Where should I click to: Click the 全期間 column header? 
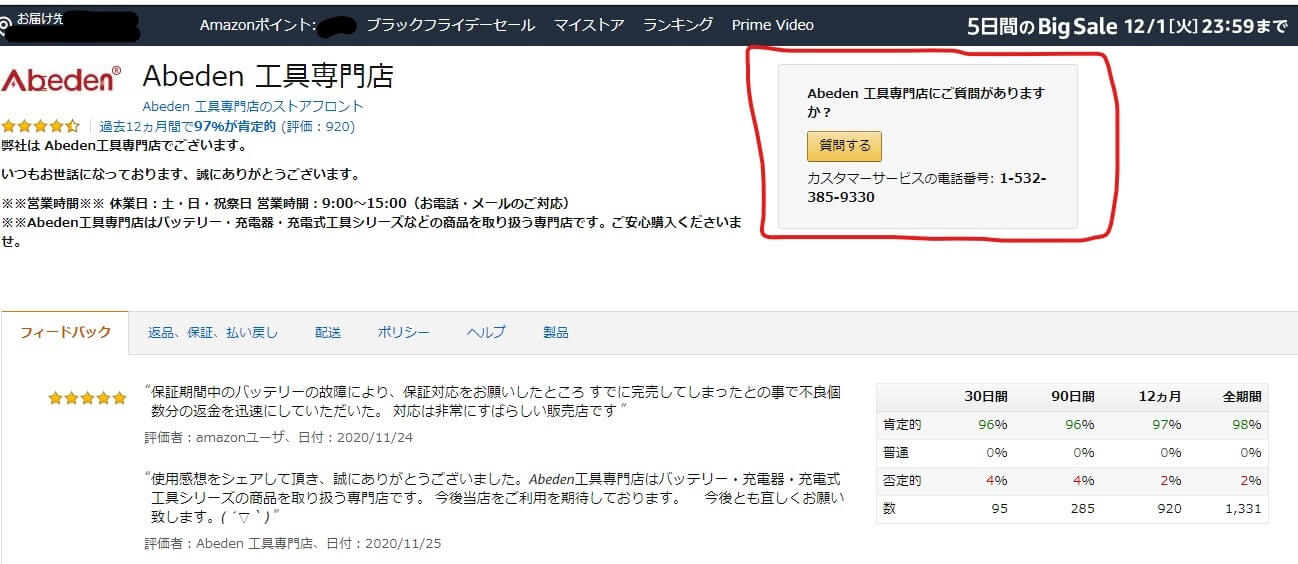coord(1243,396)
